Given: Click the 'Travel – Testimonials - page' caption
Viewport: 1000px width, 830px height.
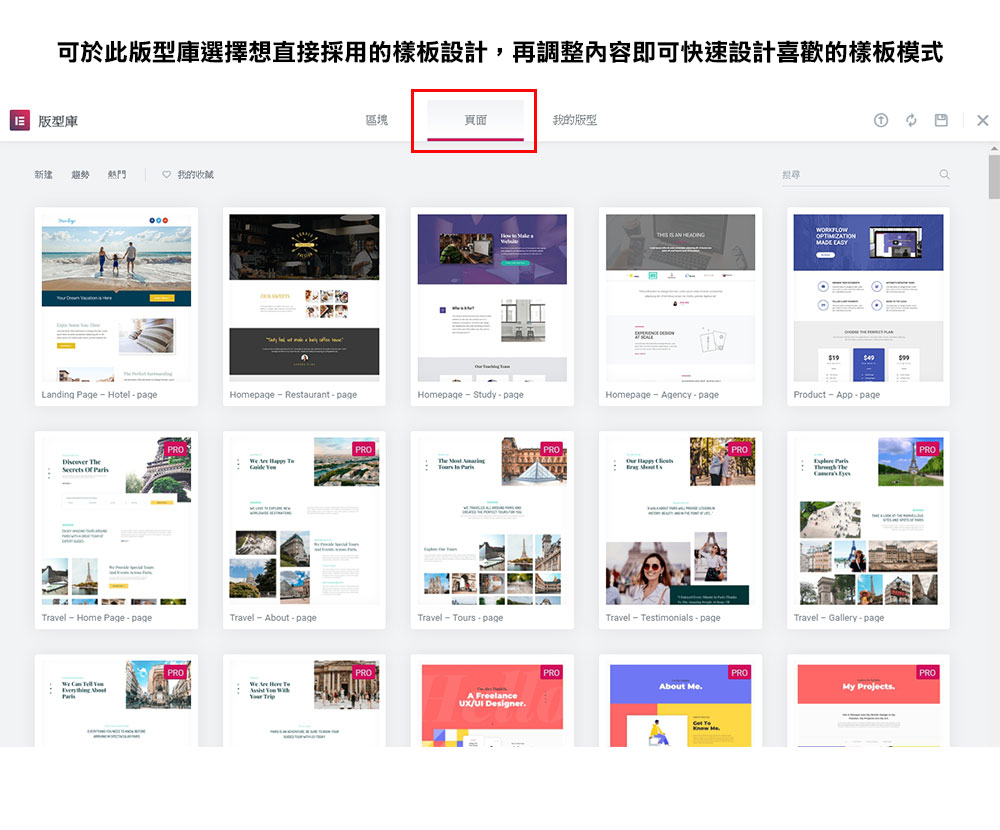Looking at the screenshot, I should (x=663, y=618).
